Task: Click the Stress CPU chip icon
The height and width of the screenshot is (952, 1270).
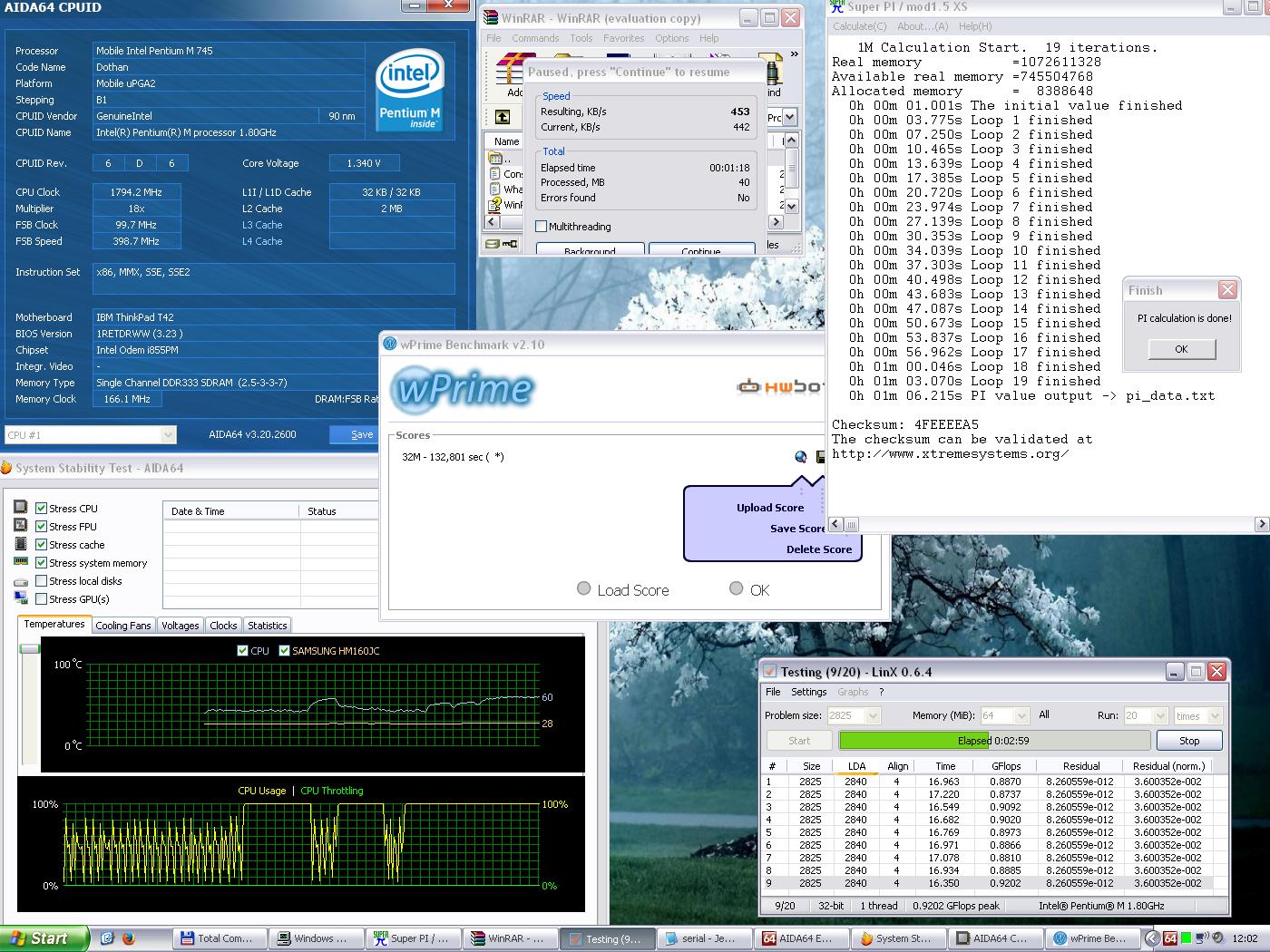Action: coord(21,508)
